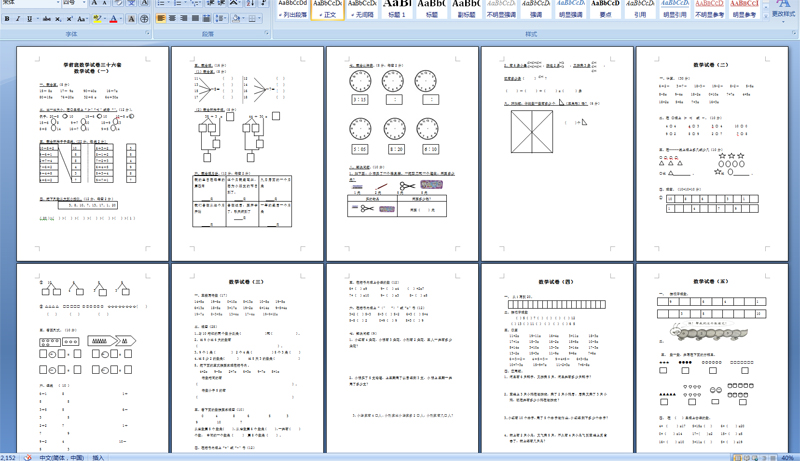Open font color dropdown arrow
The image size is (800, 461).
click(x=121, y=19)
